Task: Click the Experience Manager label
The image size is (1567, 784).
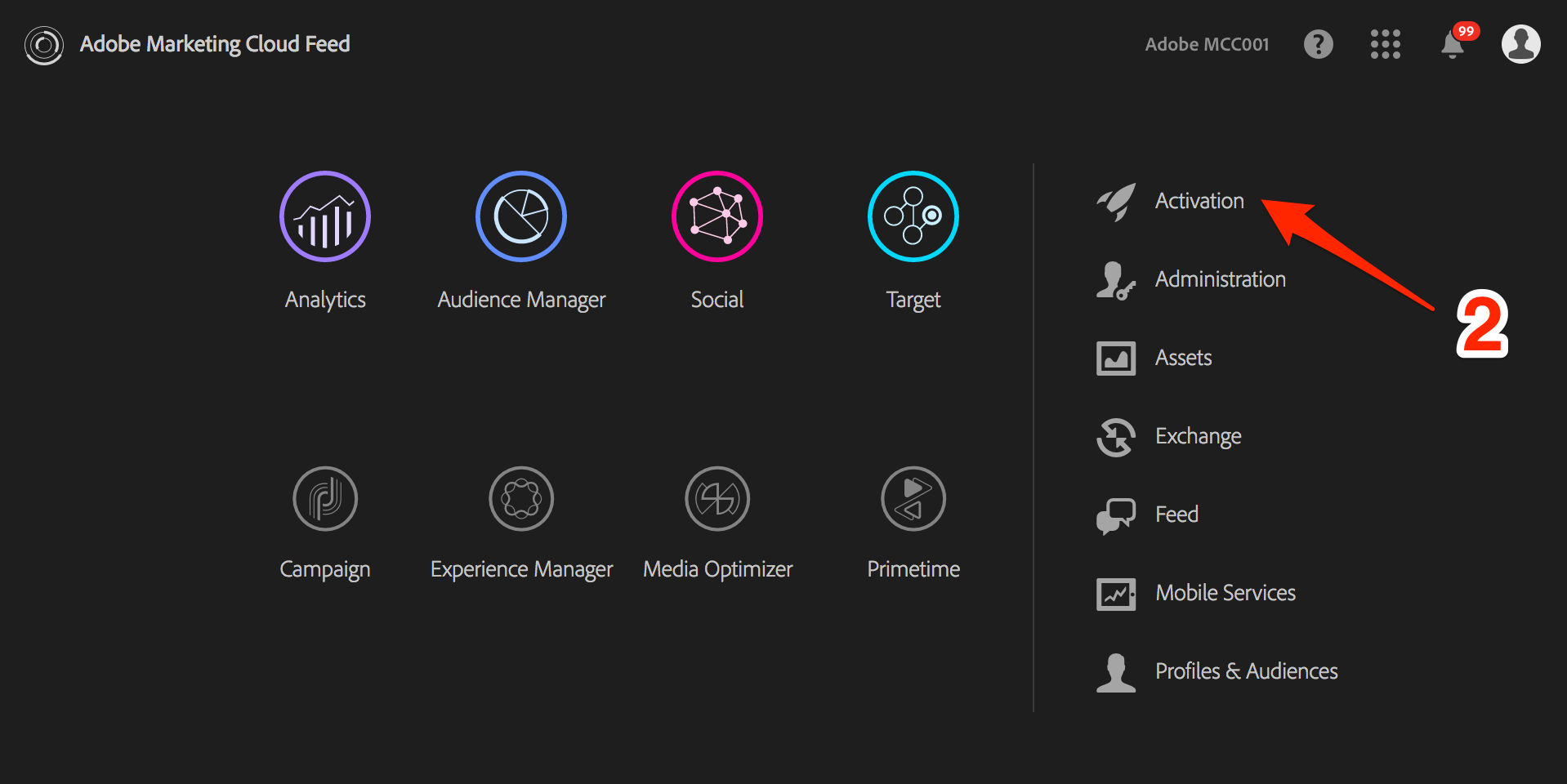Action: 521,570
